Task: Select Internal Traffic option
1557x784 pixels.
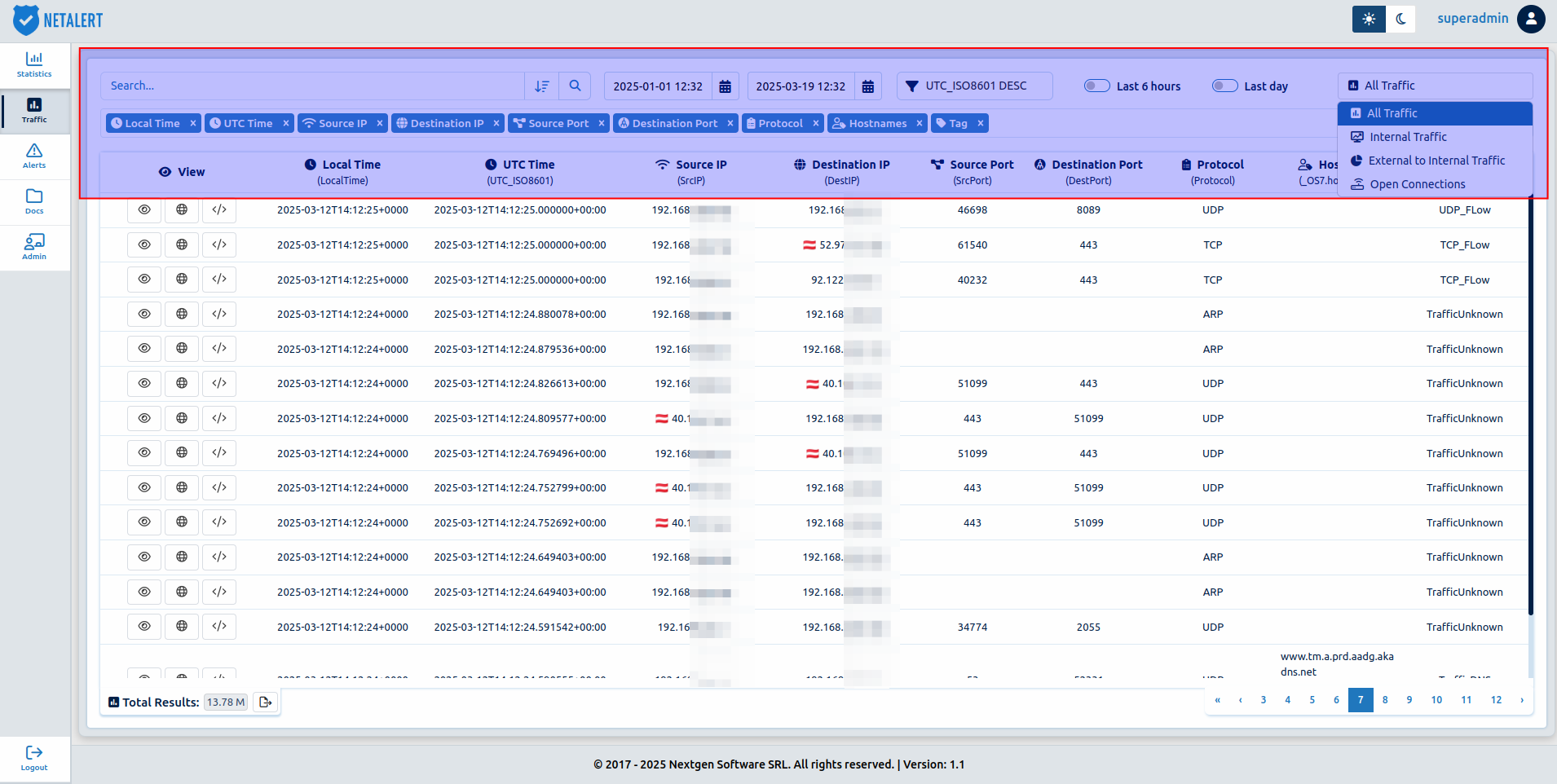Action: pyautogui.click(x=1435, y=137)
